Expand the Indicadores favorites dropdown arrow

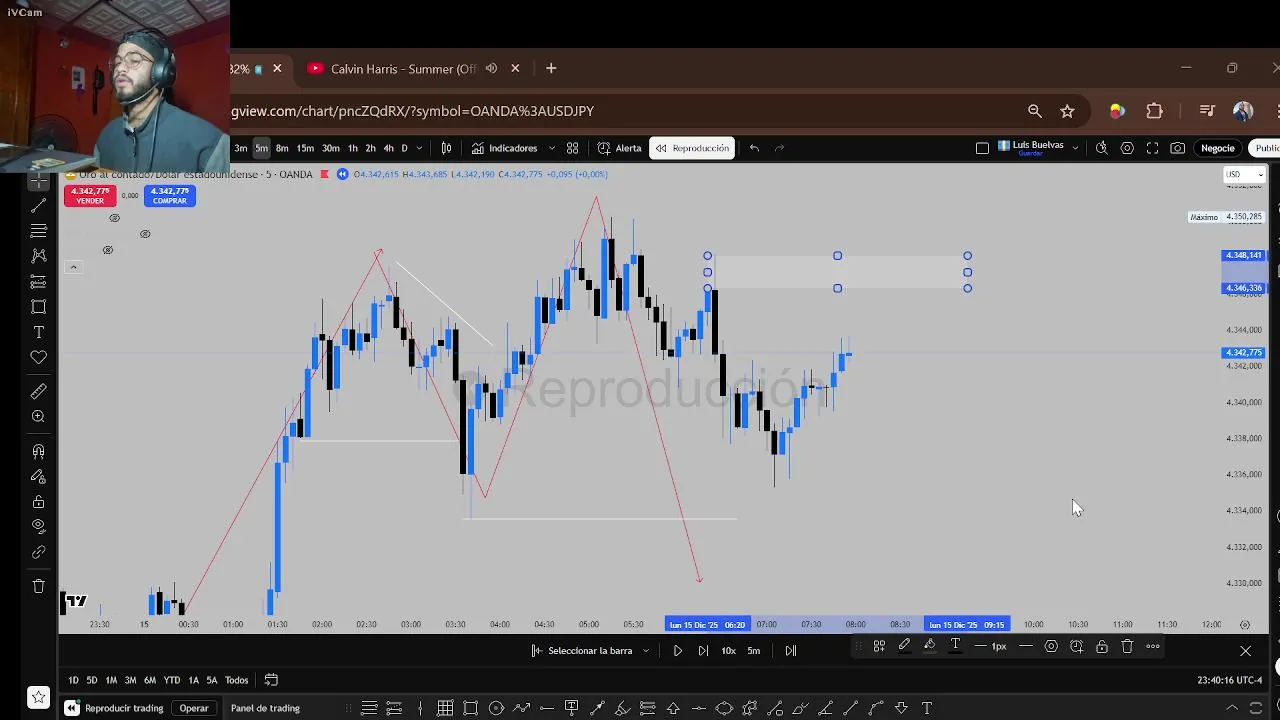pos(551,148)
